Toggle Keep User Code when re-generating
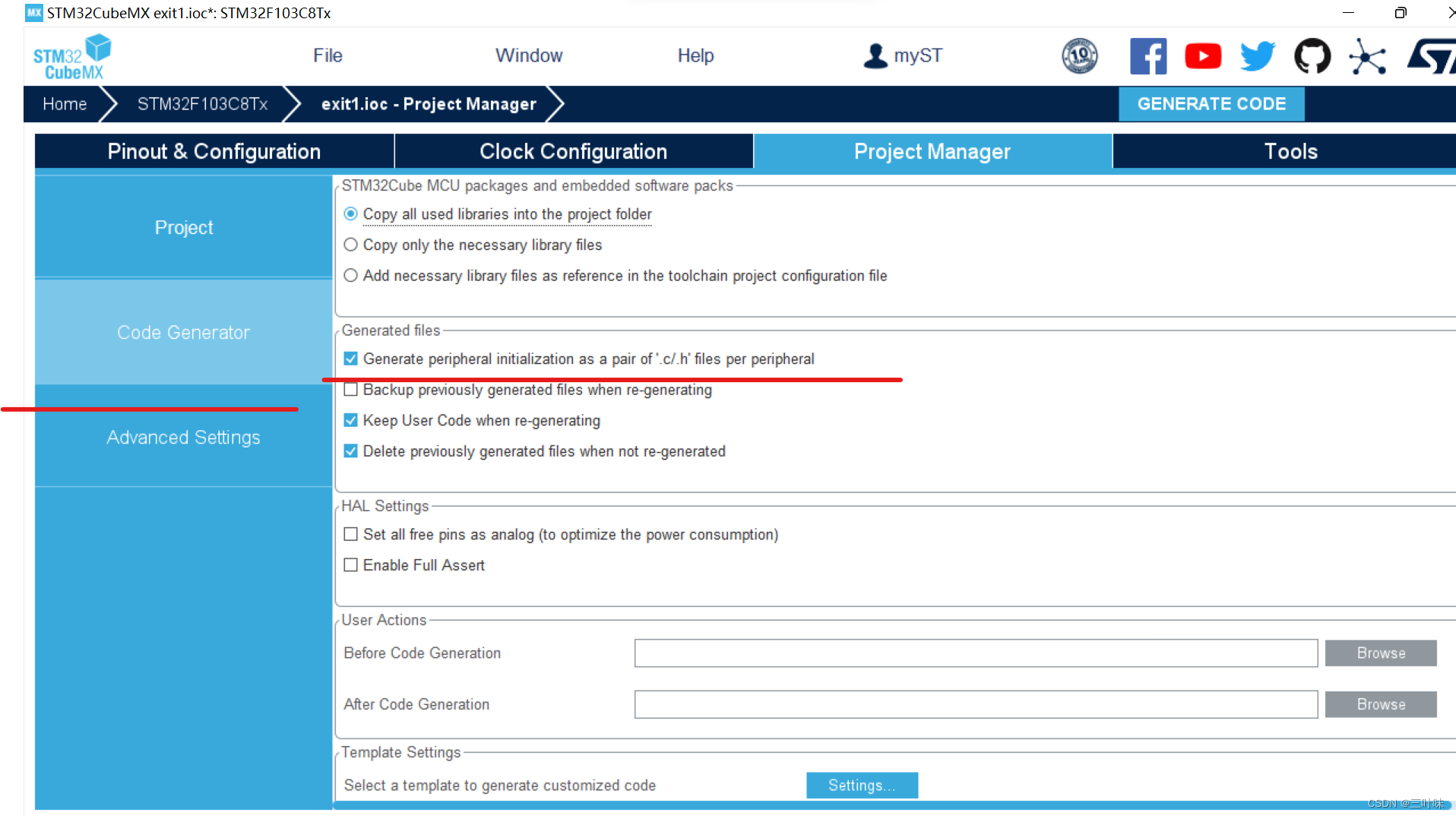 (x=350, y=420)
